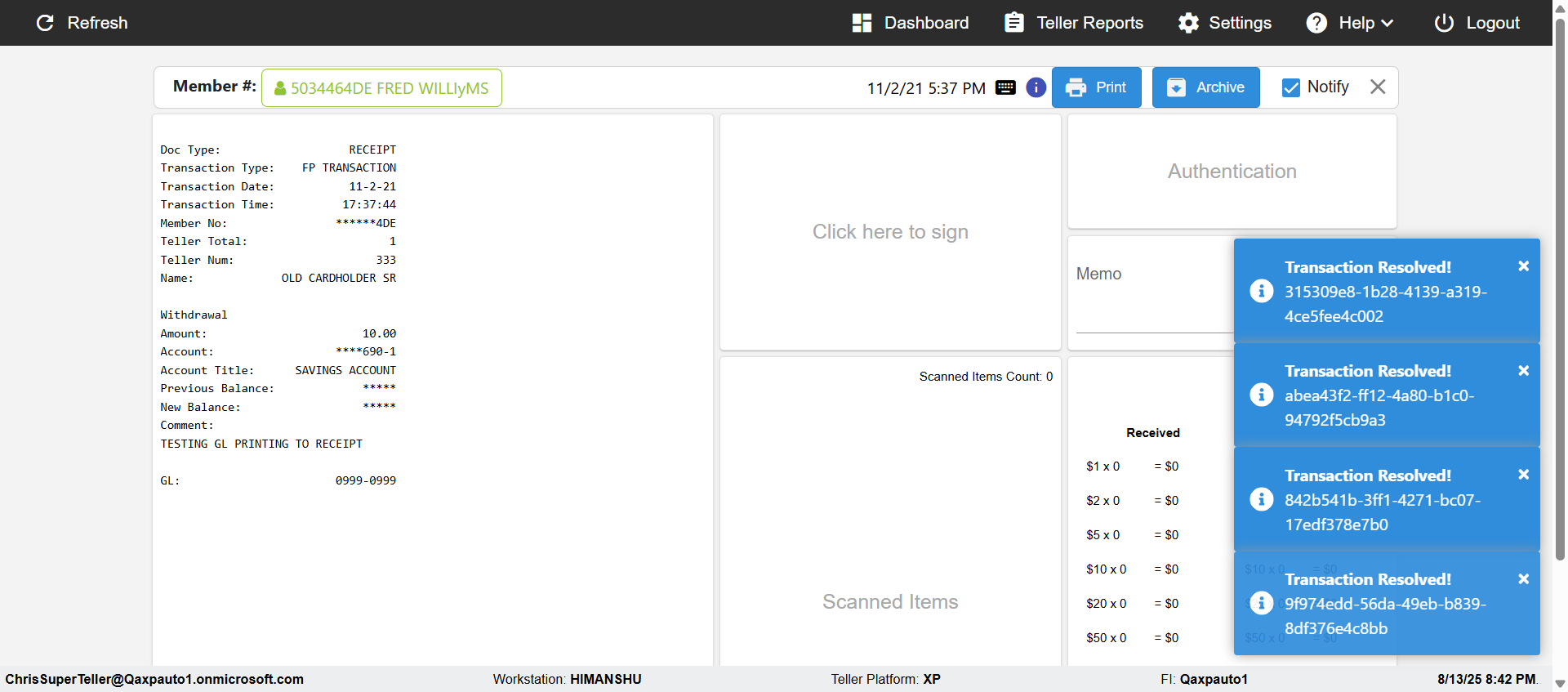Click the Refresh icon
The image size is (1568, 692).
tap(45, 23)
